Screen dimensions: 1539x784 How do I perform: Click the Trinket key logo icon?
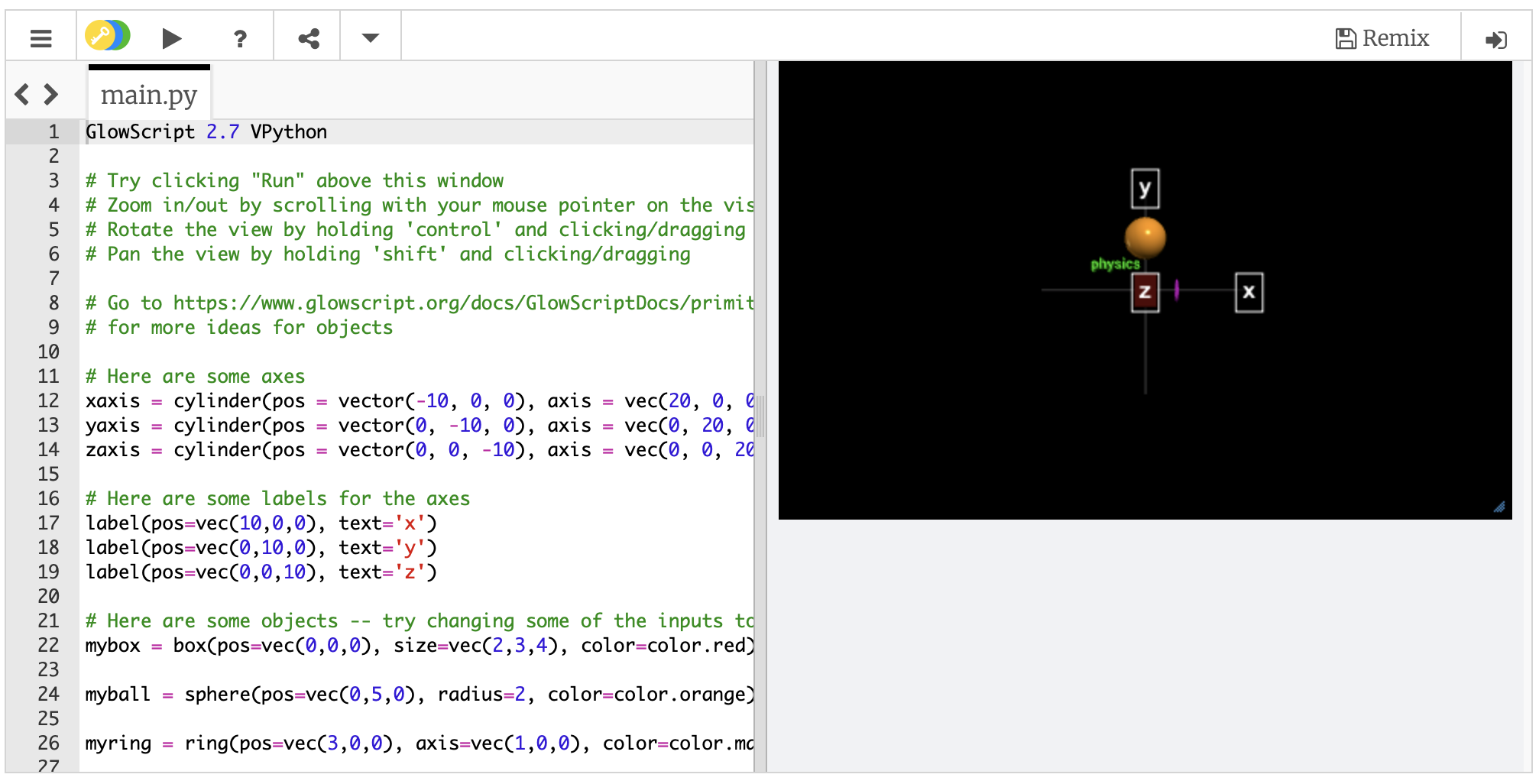[107, 36]
